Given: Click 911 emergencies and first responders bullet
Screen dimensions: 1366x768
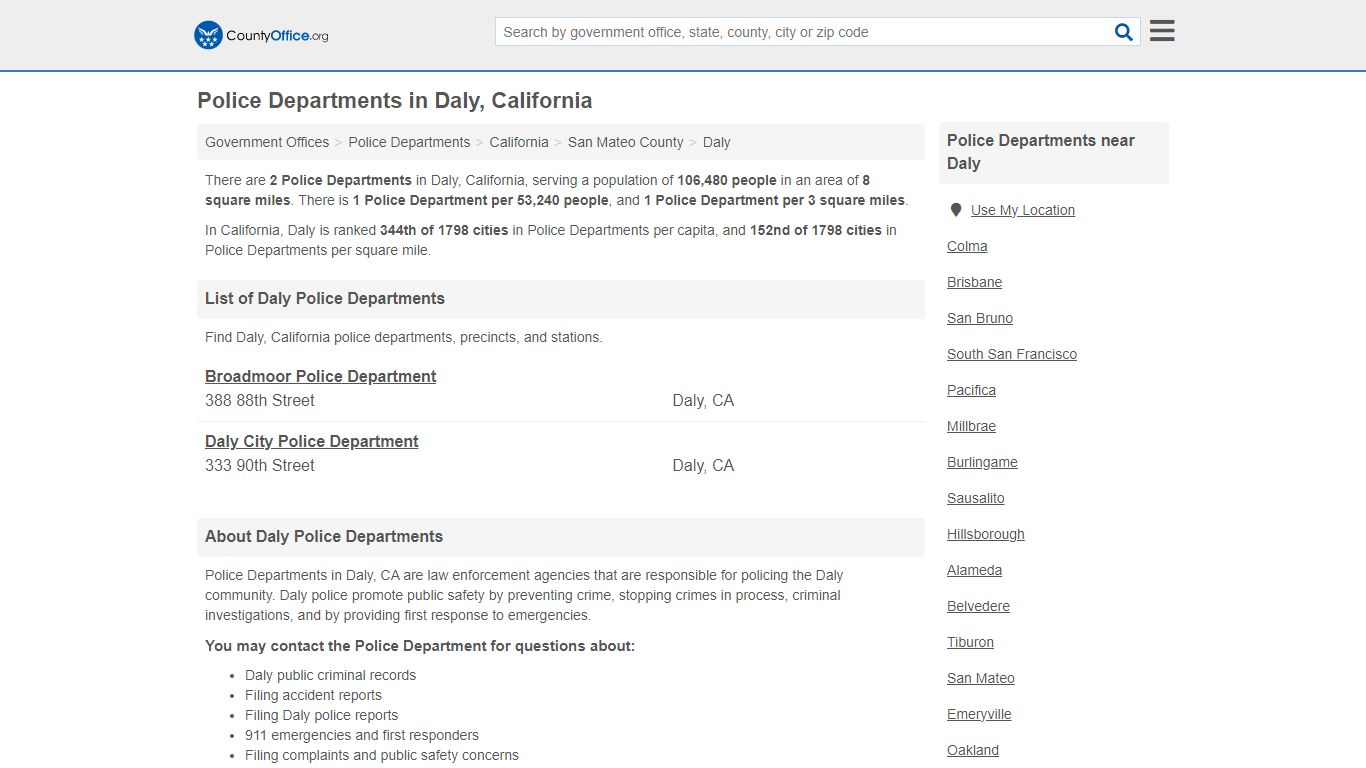Looking at the screenshot, I should pos(362,735).
